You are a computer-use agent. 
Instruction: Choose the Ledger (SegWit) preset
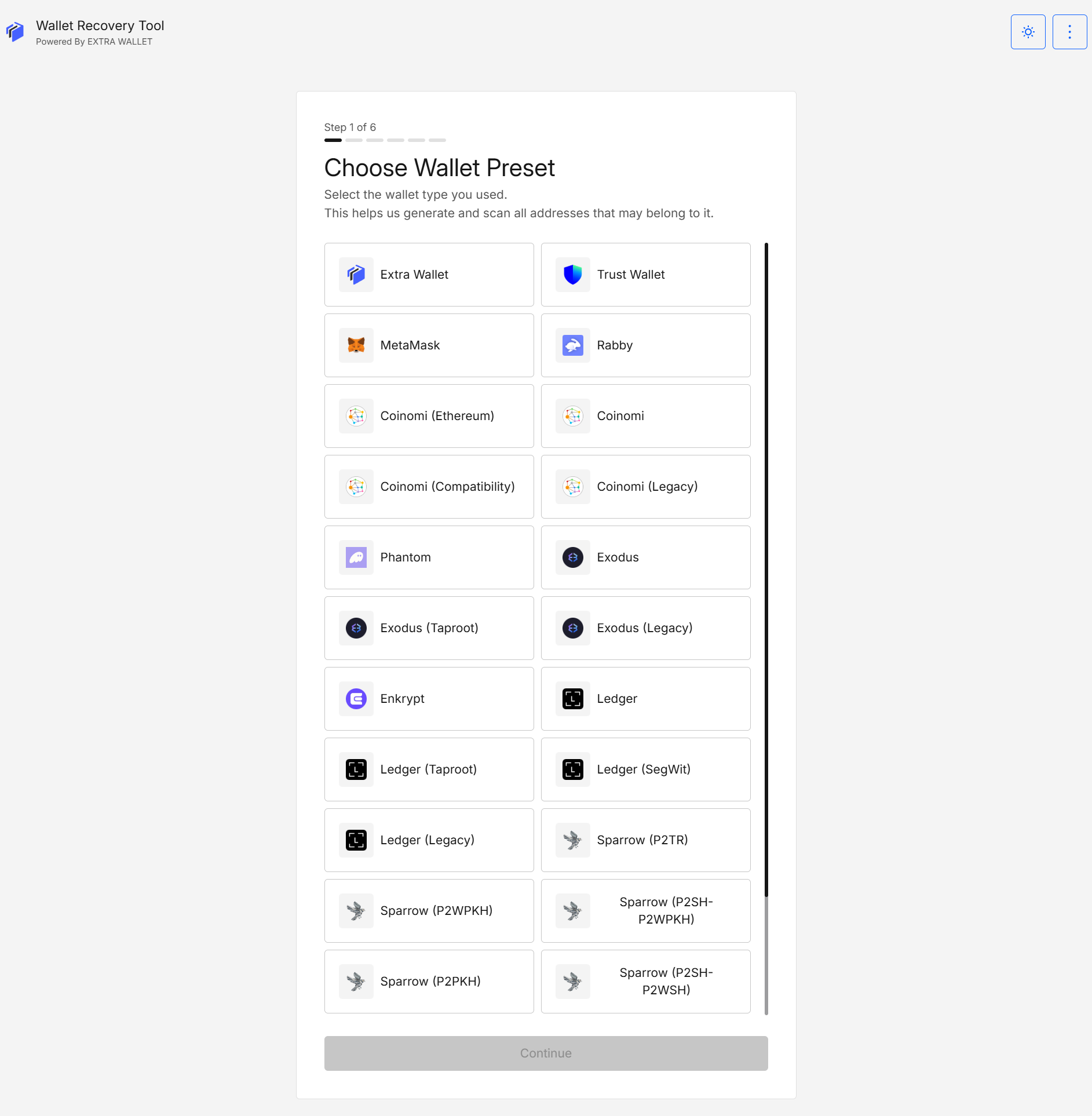tap(645, 769)
